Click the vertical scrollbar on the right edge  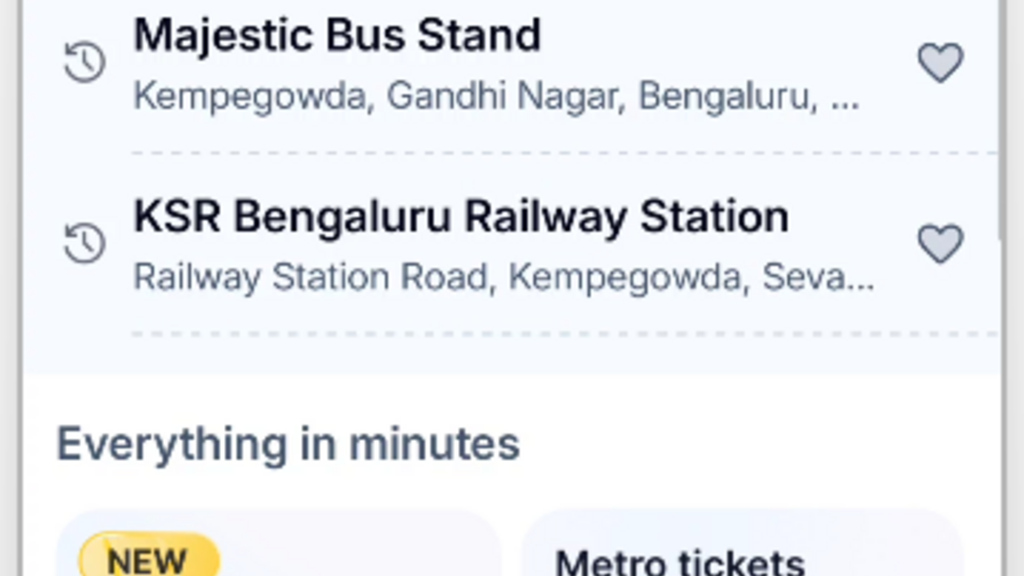tap(1001, 120)
